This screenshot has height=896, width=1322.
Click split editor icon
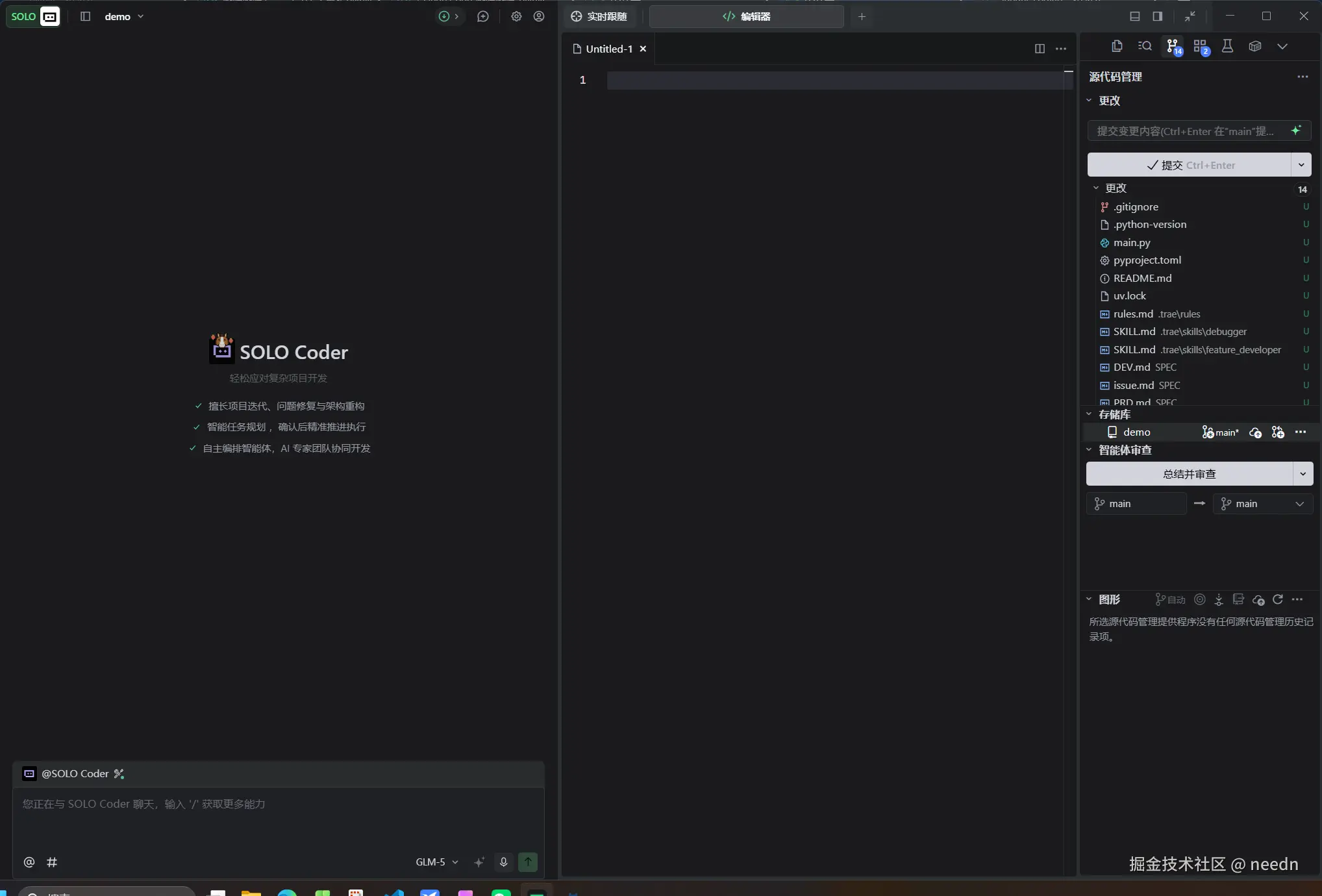(x=1040, y=49)
